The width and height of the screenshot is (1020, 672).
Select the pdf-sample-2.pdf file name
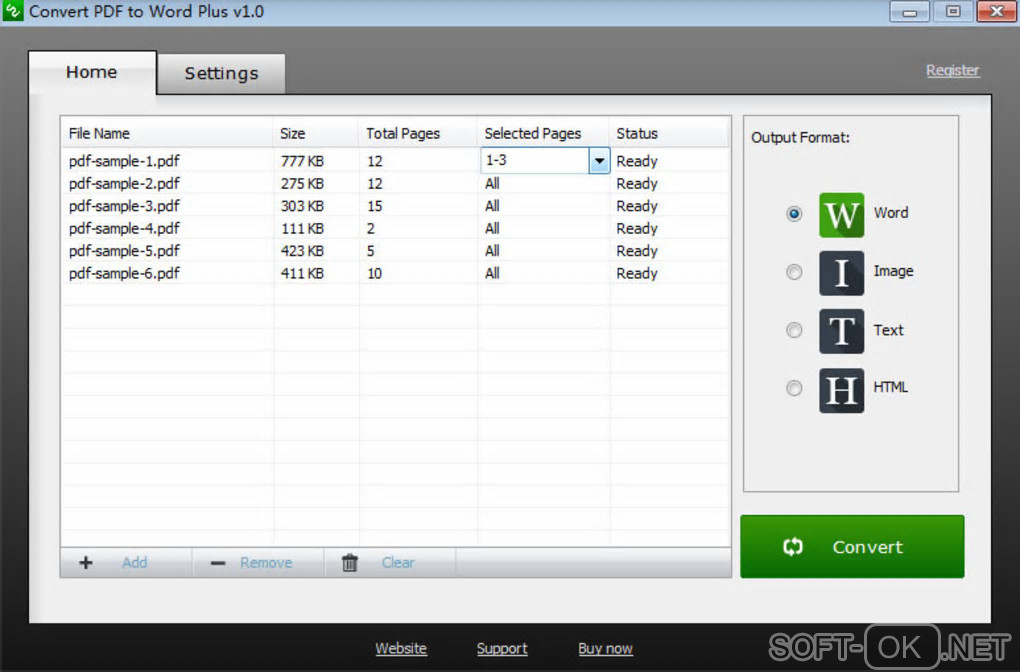coord(124,183)
